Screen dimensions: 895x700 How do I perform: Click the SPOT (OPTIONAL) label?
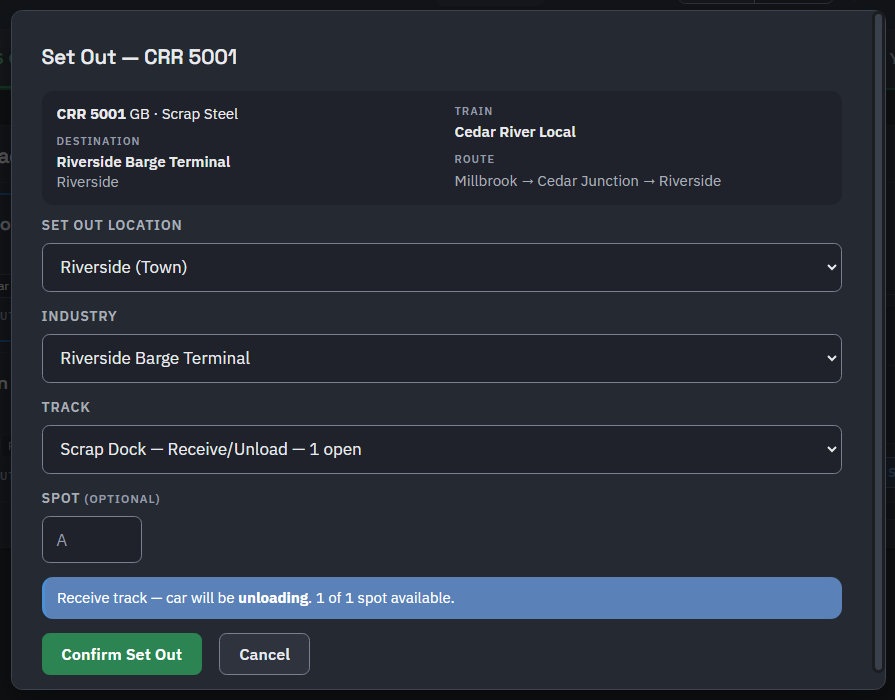(x=100, y=498)
